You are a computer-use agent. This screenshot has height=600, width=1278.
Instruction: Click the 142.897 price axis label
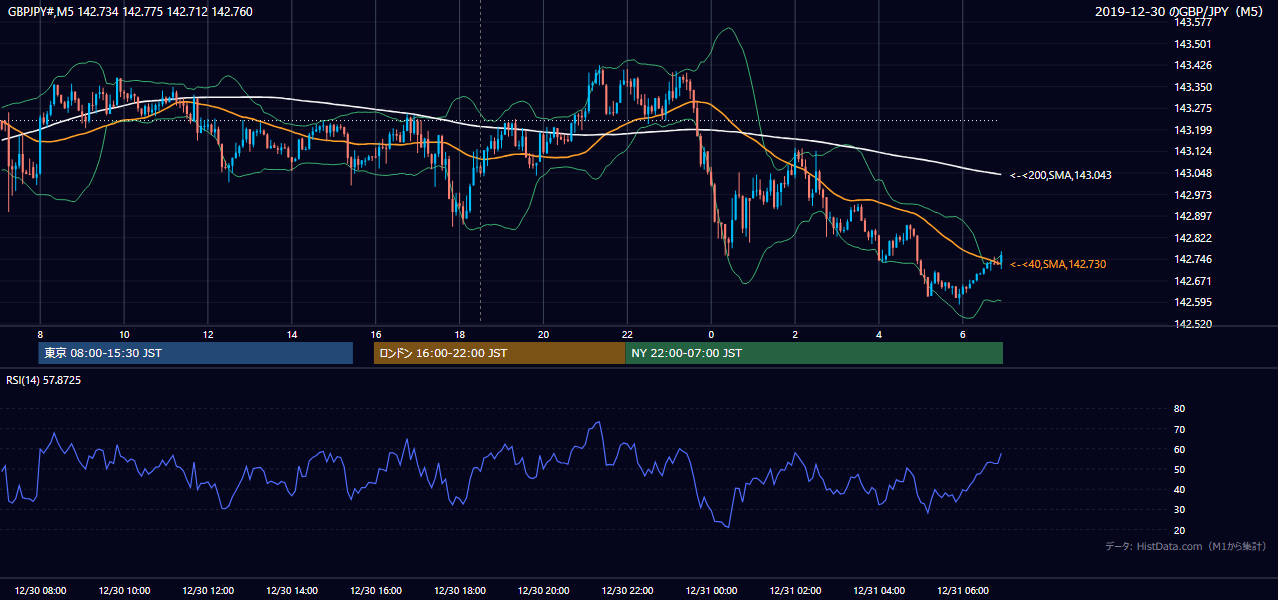[x=1192, y=216]
